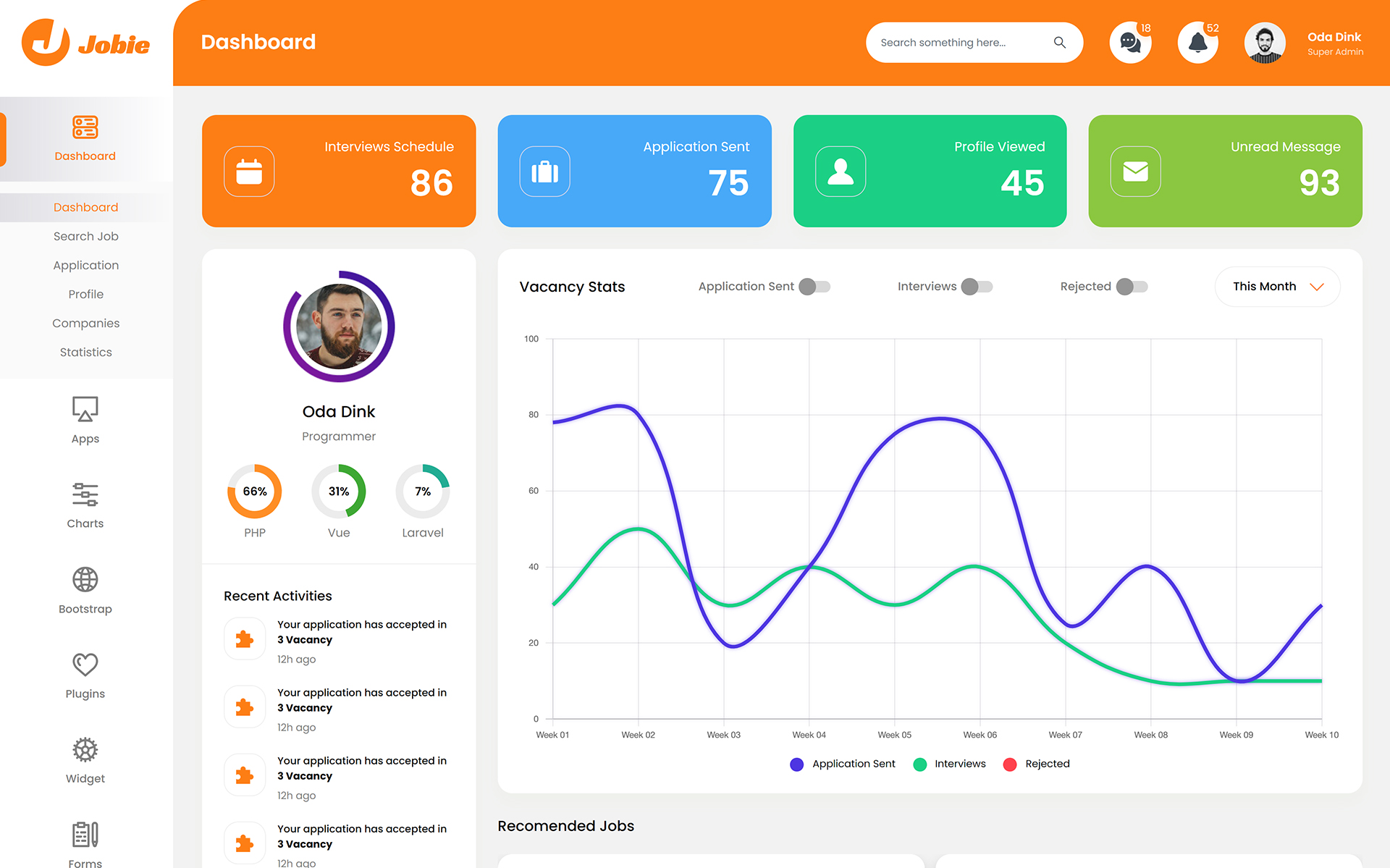Select Search Job in sidebar menu
This screenshot has width=1390, height=868.
tap(85, 236)
